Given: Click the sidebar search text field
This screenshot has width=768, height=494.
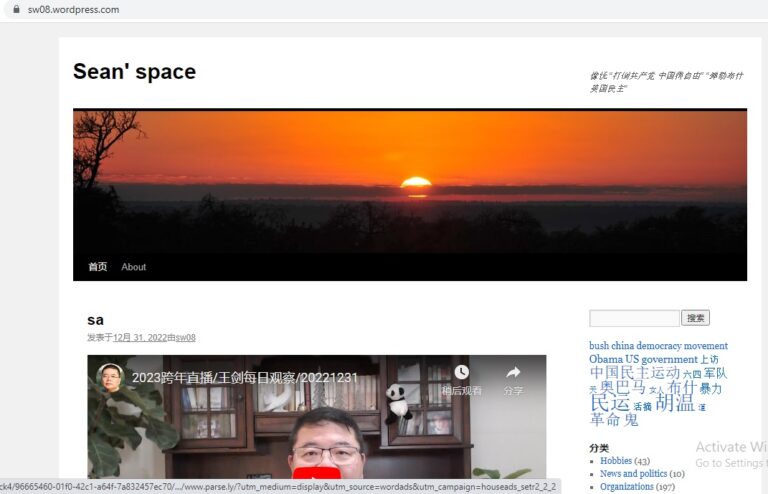Looking at the screenshot, I should (634, 318).
